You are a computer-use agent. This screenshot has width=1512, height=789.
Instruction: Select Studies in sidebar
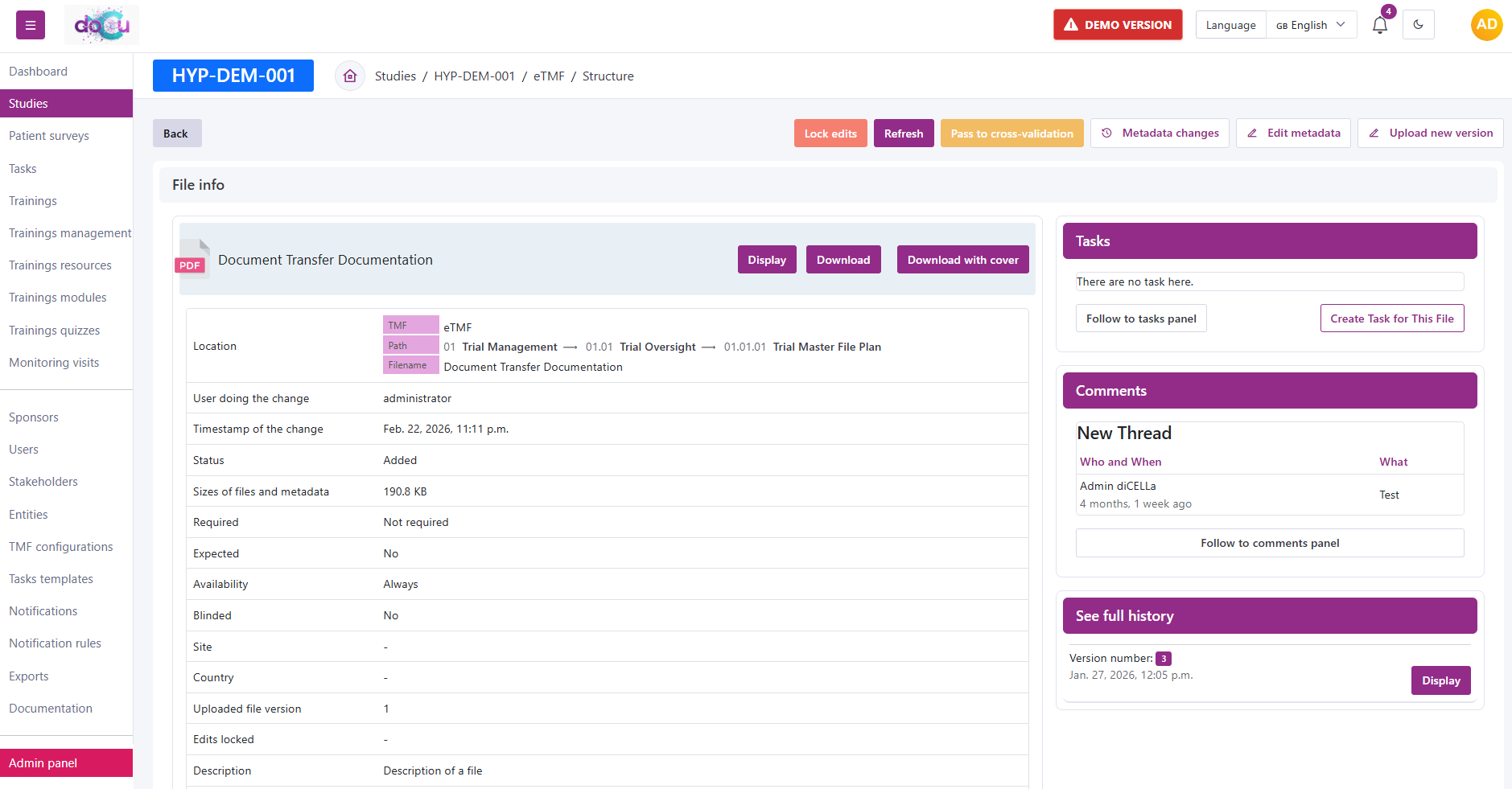point(66,104)
